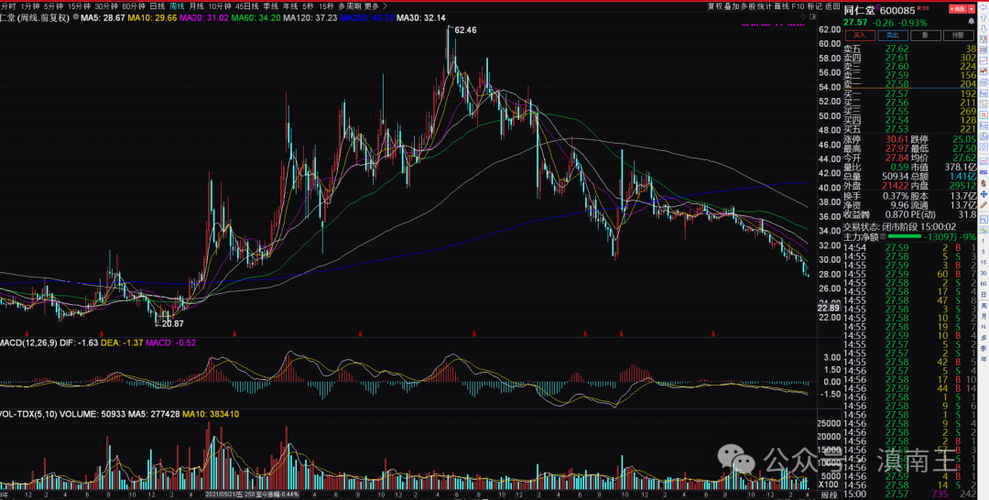This screenshot has width=989, height=500.
Task: Click the 20.87 low price marker
Action: coord(173,323)
